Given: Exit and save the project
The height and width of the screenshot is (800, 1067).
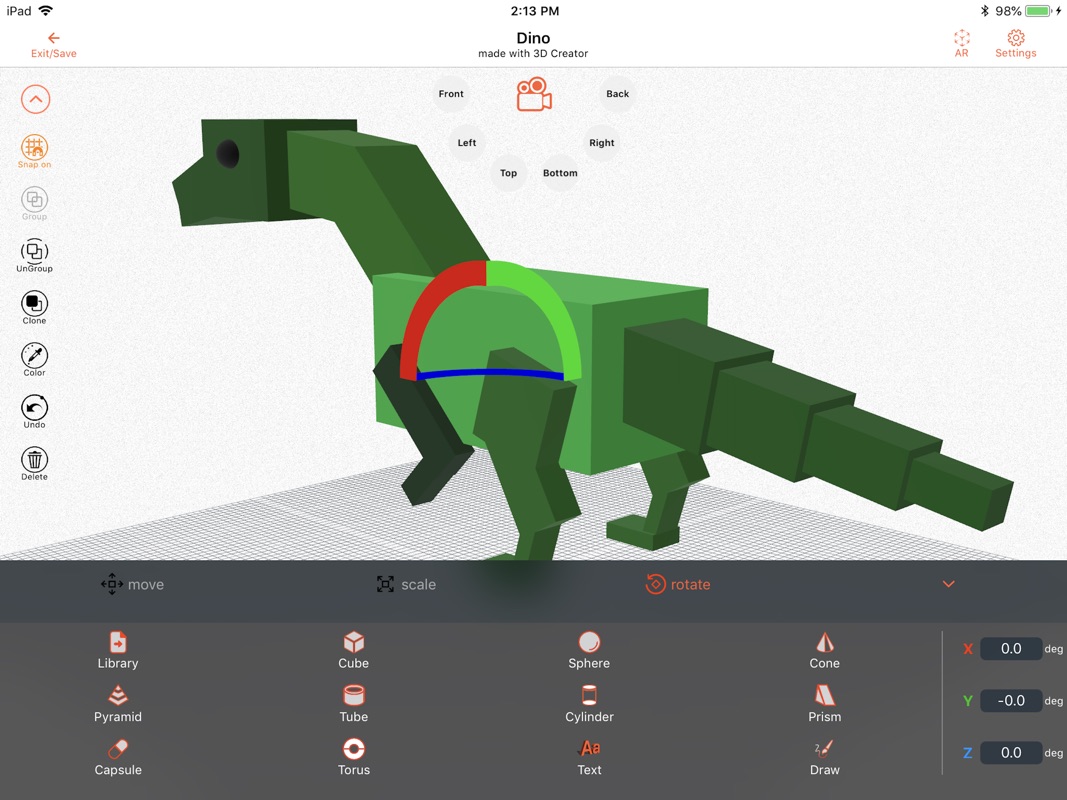Looking at the screenshot, I should 54,45.
